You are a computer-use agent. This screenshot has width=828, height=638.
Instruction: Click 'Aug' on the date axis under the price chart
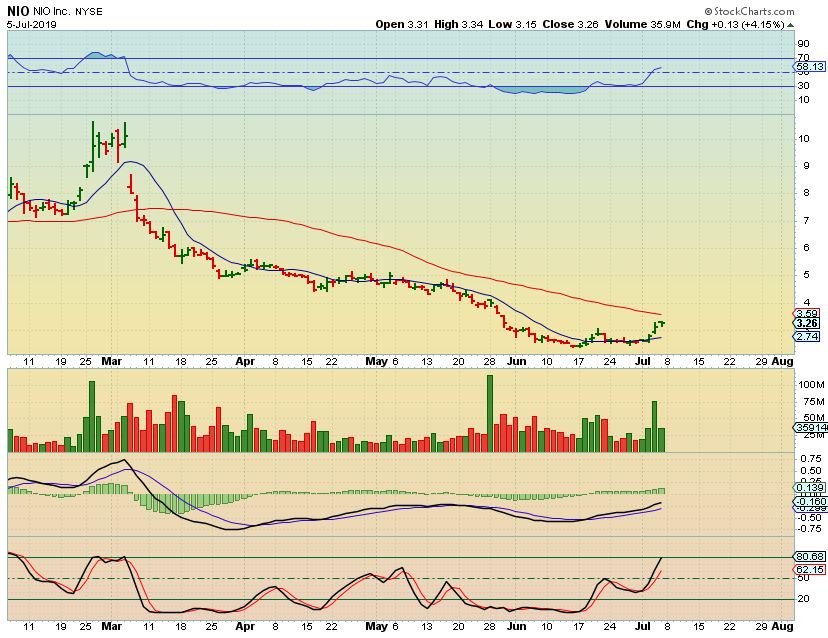pyautogui.click(x=783, y=361)
